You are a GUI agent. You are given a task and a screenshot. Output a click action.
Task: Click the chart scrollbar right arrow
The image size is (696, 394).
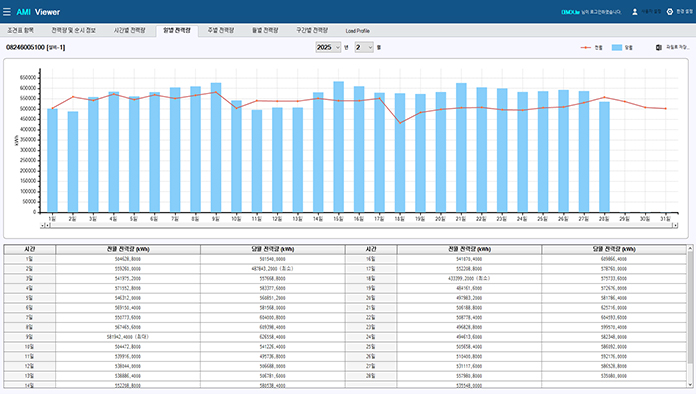(675, 225)
